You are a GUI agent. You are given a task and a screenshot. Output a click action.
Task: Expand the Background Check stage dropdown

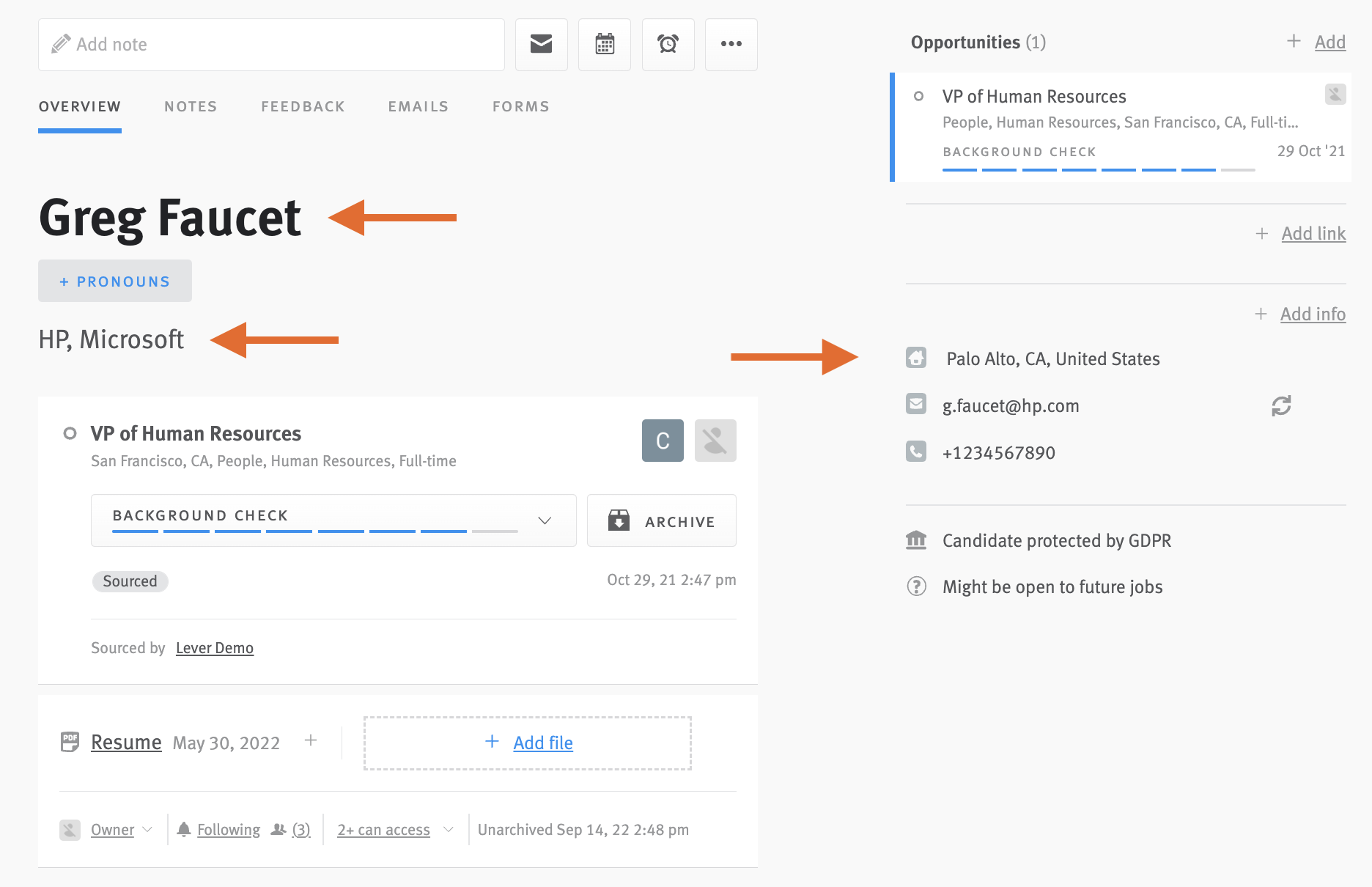545,520
